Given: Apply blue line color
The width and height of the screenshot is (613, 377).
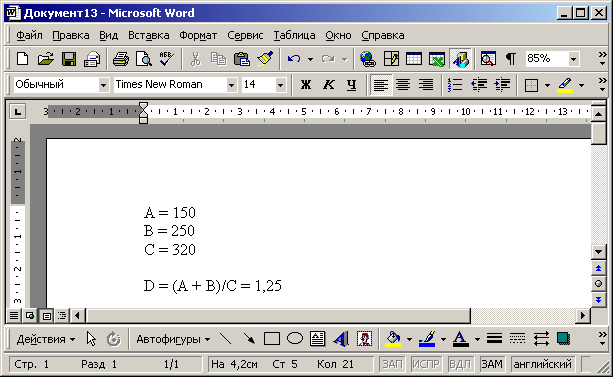Looking at the screenshot, I should coord(427,339).
